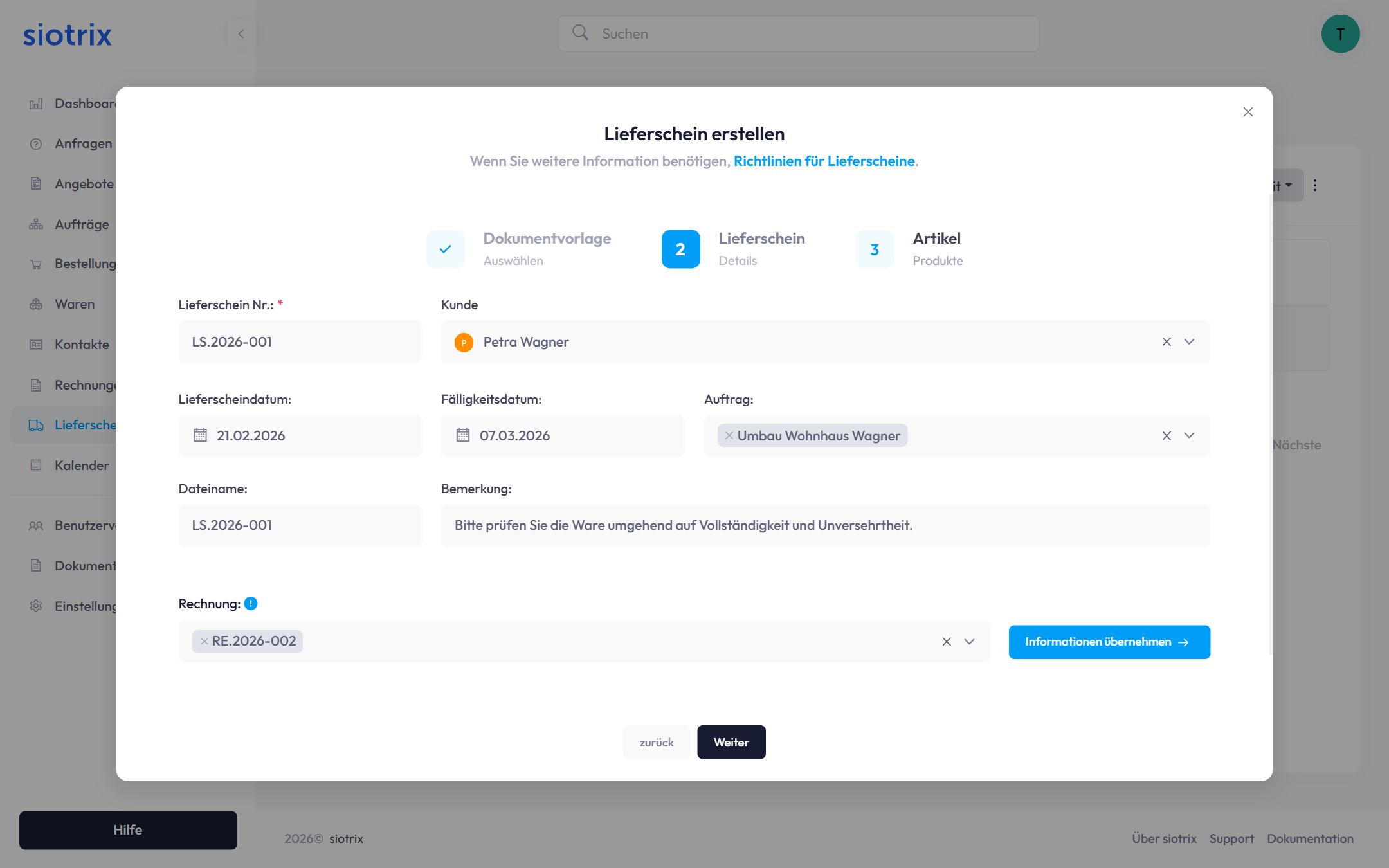Viewport: 1389px width, 868px height.
Task: Click Informationen übernehmen button
Action: tap(1109, 642)
